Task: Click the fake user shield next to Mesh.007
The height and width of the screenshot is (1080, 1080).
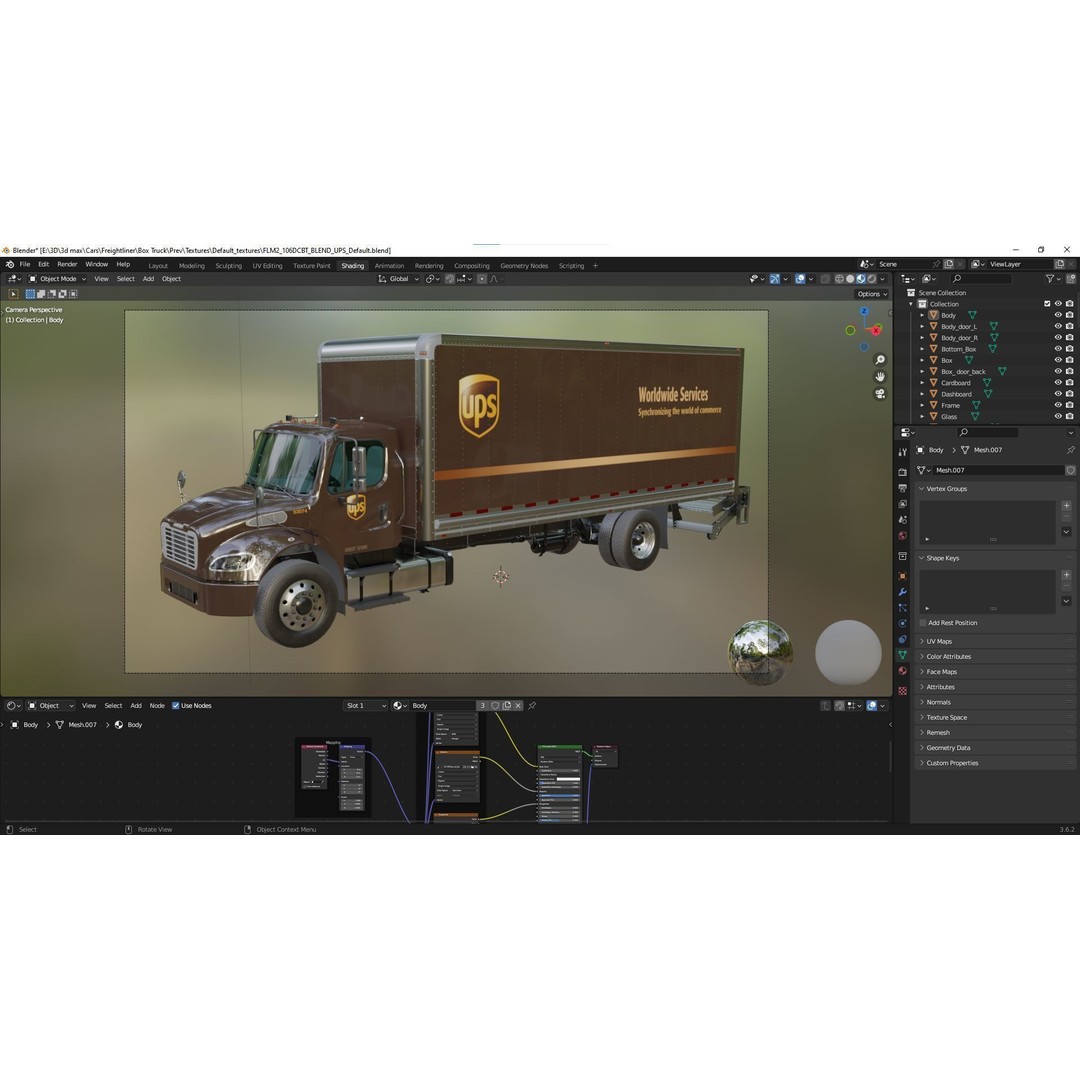Action: point(1070,470)
